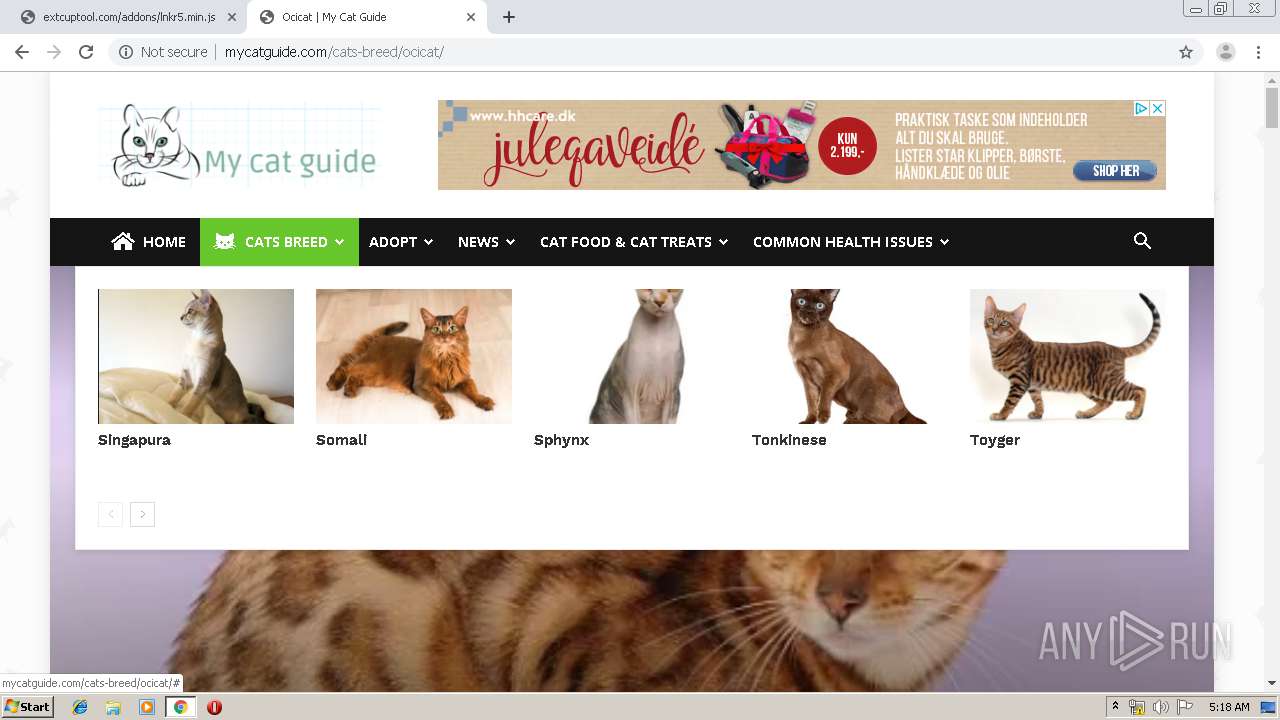
Task: Click the julegaveidé banner ad
Action: [x=802, y=145]
